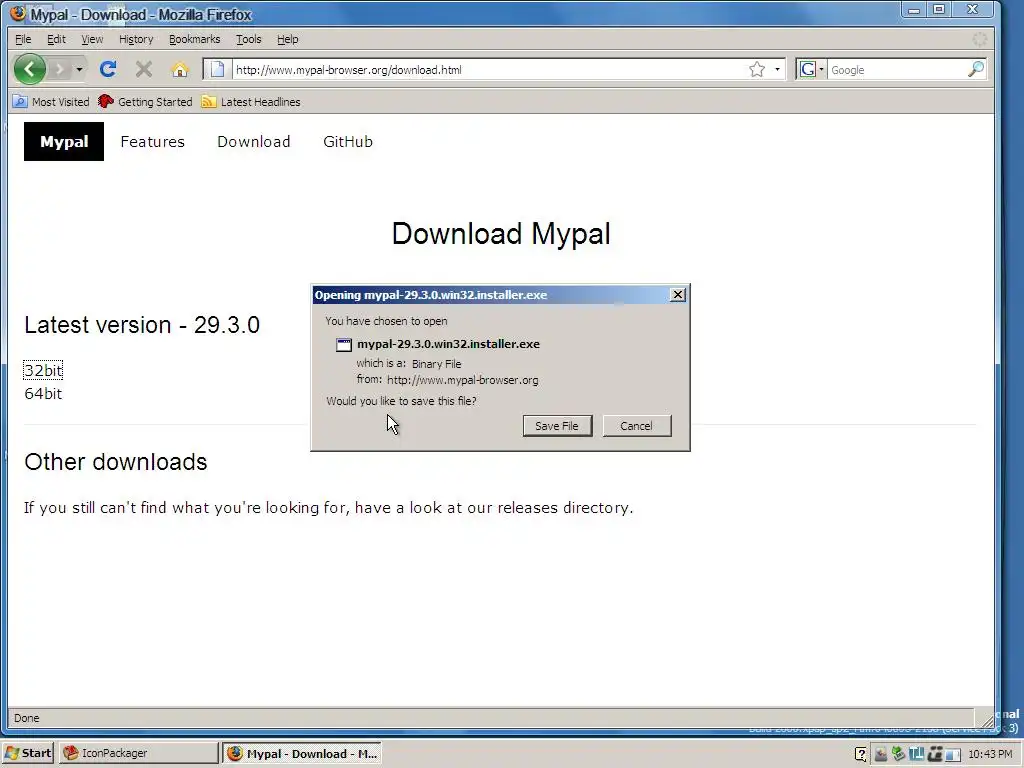Open the Bookmarks menu
Image resolution: width=1024 pixels, height=768 pixels.
click(x=195, y=39)
